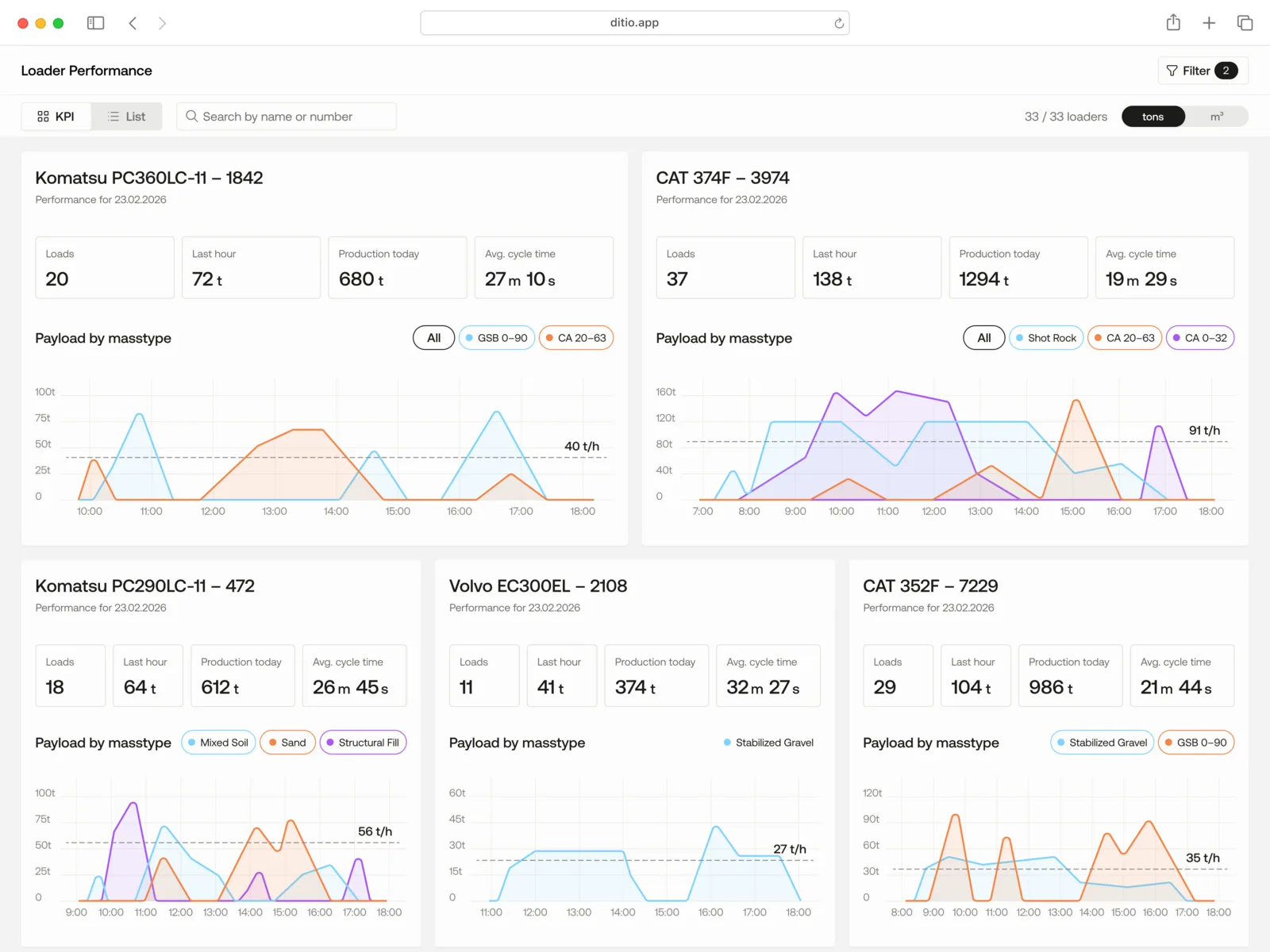Select All masstypes on CAT 374F chart
This screenshot has width=1270, height=952.
[983, 337]
